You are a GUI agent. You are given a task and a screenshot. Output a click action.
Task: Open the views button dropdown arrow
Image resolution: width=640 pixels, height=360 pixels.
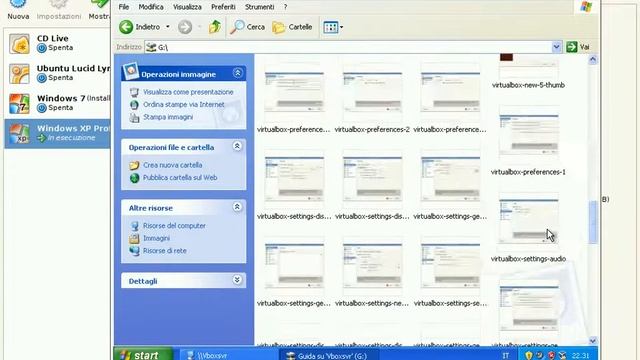[x=341, y=27]
